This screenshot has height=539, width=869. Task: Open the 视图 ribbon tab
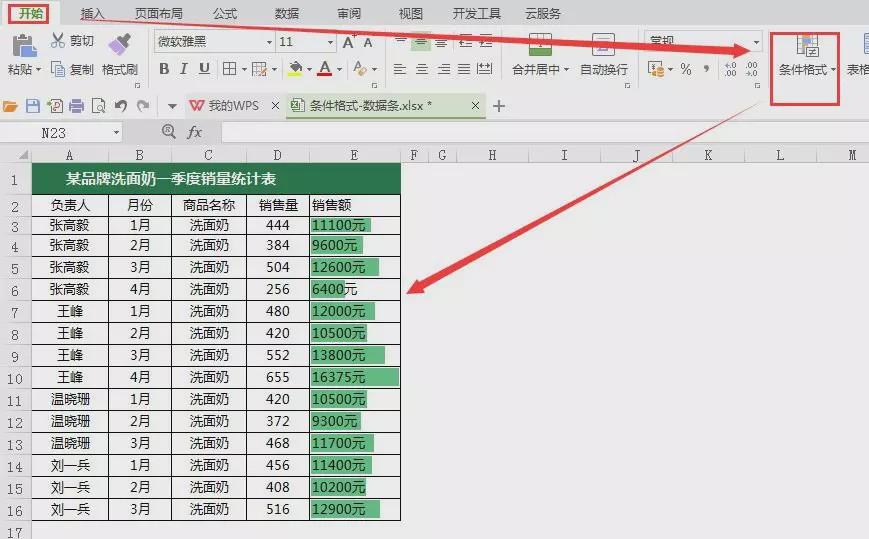pyautogui.click(x=411, y=13)
